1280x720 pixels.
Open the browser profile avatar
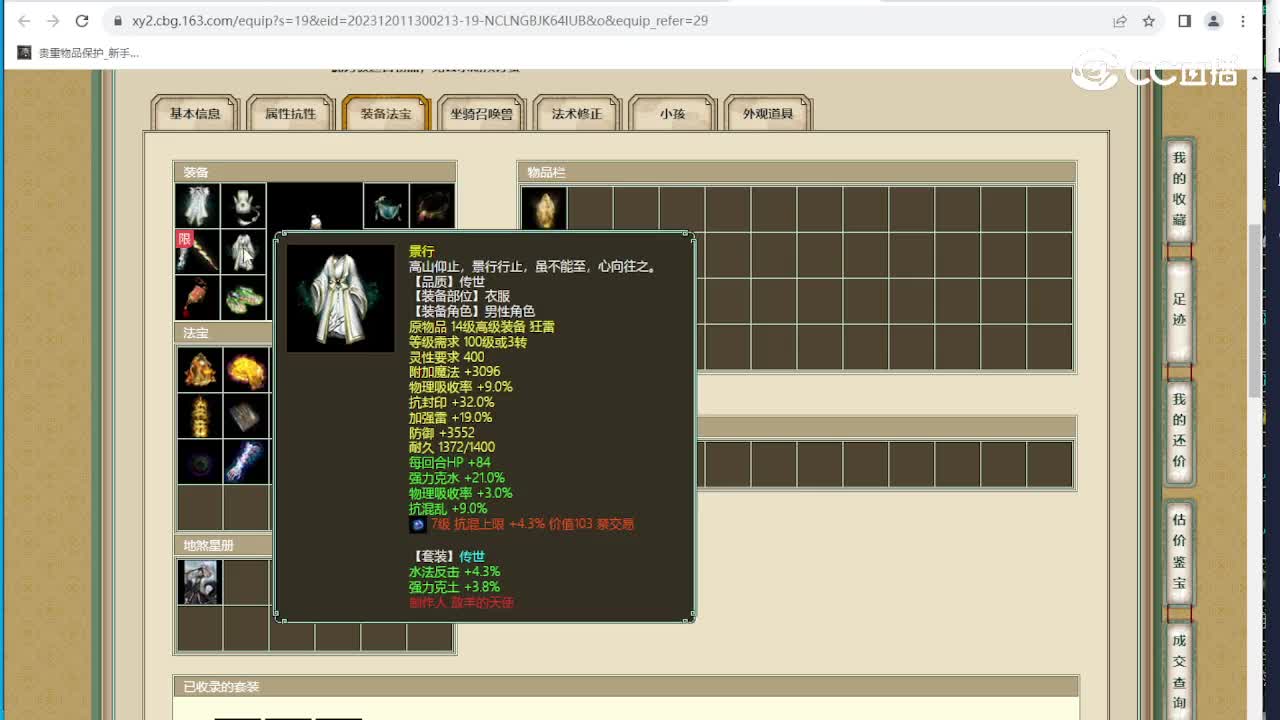(x=1214, y=21)
